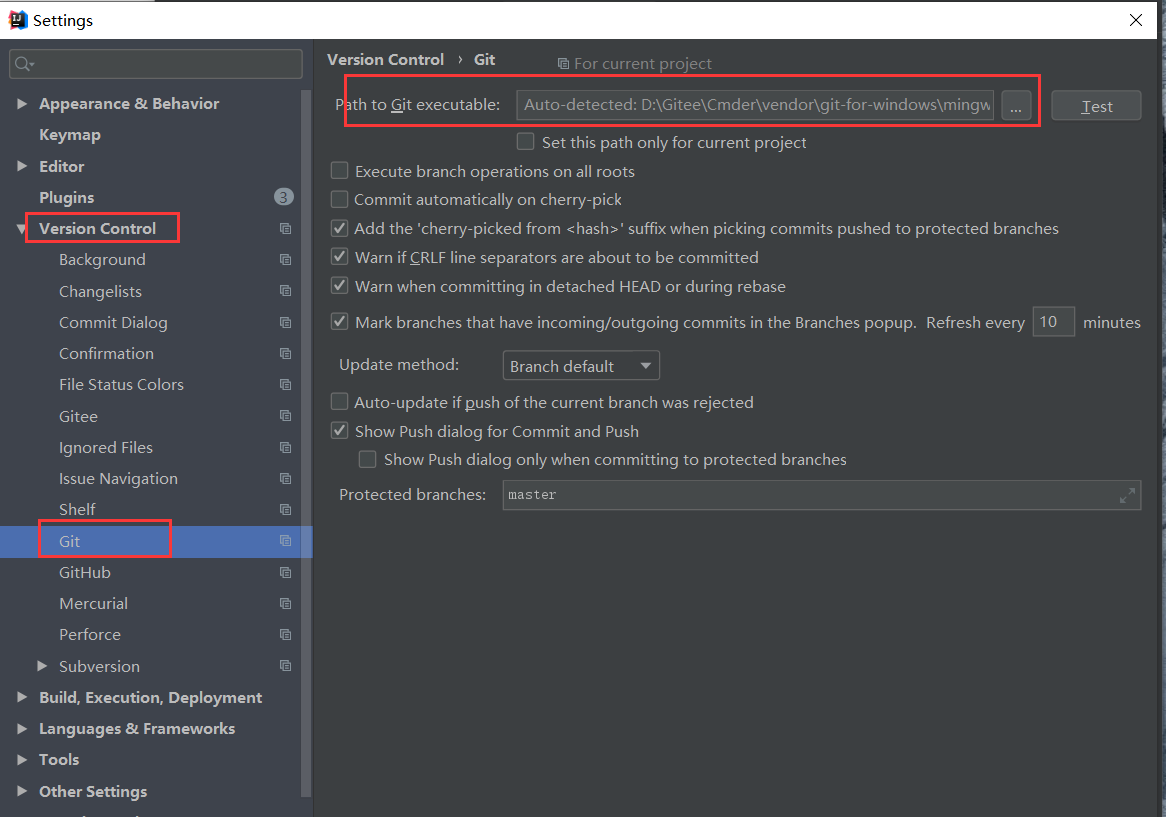Select Gitee settings entry
The width and height of the screenshot is (1166, 817).
pos(78,416)
